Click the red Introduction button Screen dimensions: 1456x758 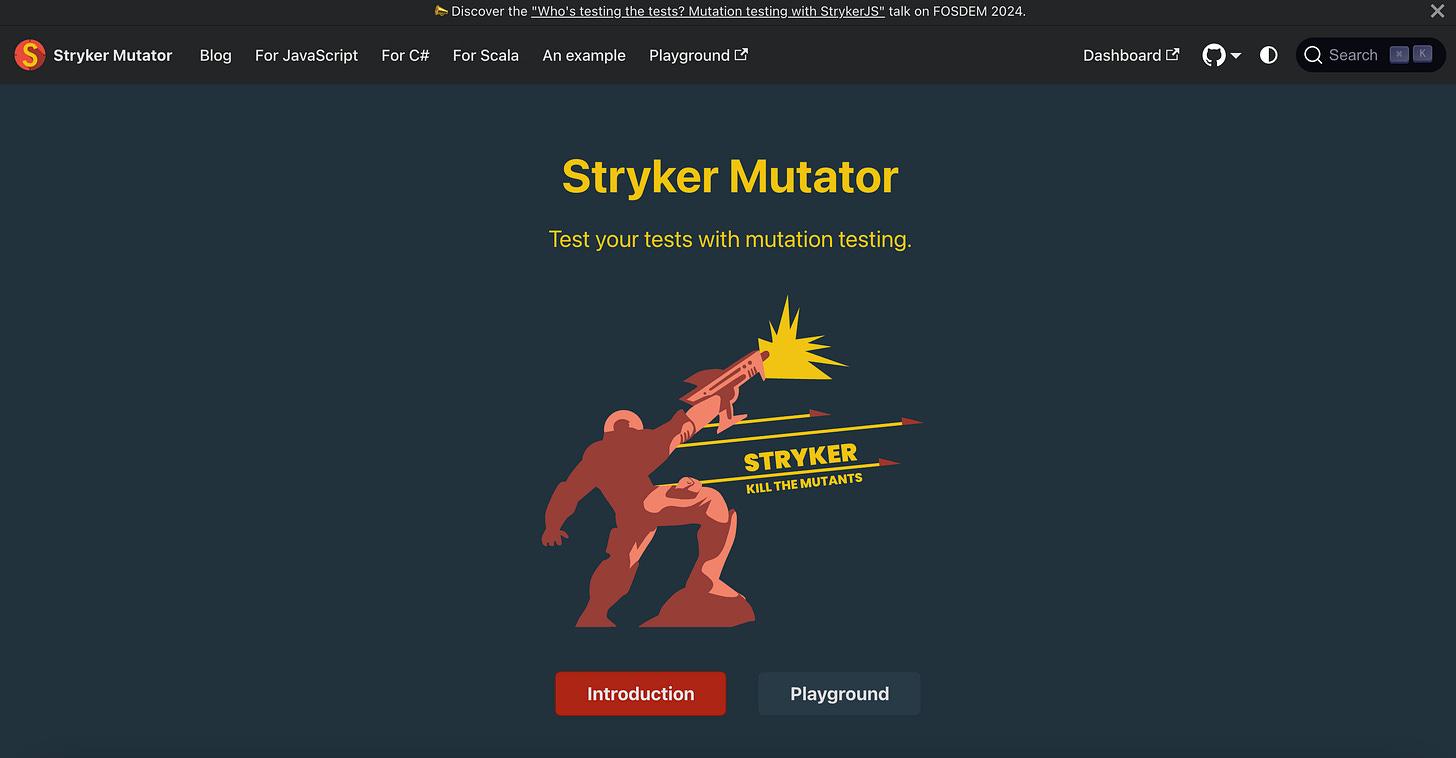coord(641,694)
